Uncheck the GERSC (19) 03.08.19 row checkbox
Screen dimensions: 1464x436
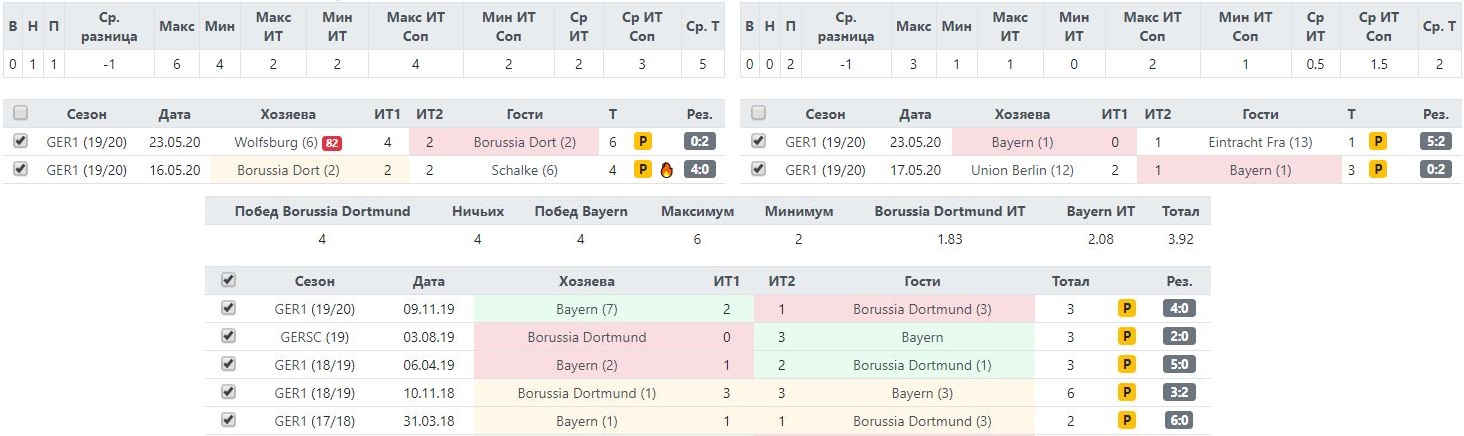(x=228, y=336)
